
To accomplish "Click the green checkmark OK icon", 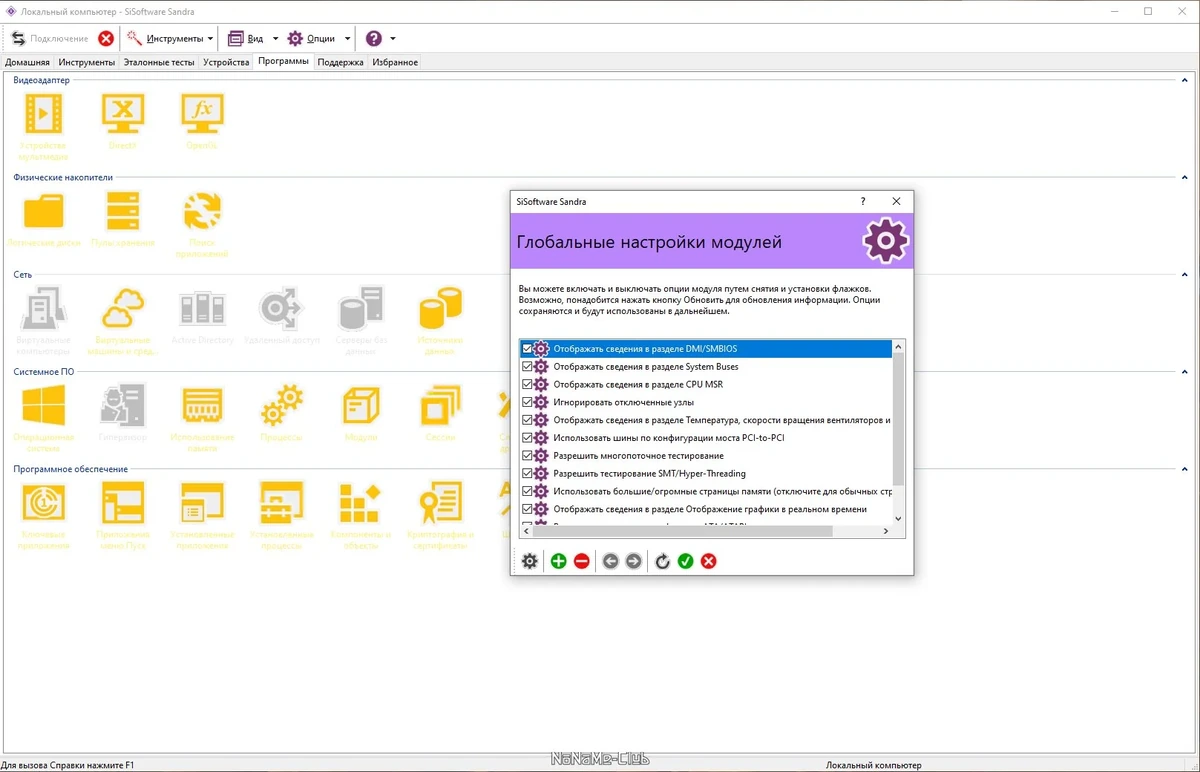I will 685,561.
